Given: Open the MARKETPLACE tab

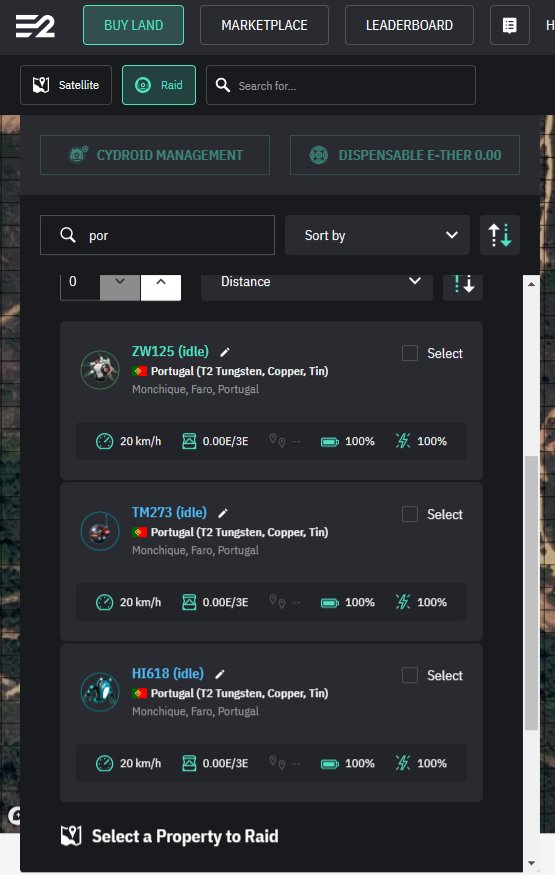Looking at the screenshot, I should click(264, 25).
